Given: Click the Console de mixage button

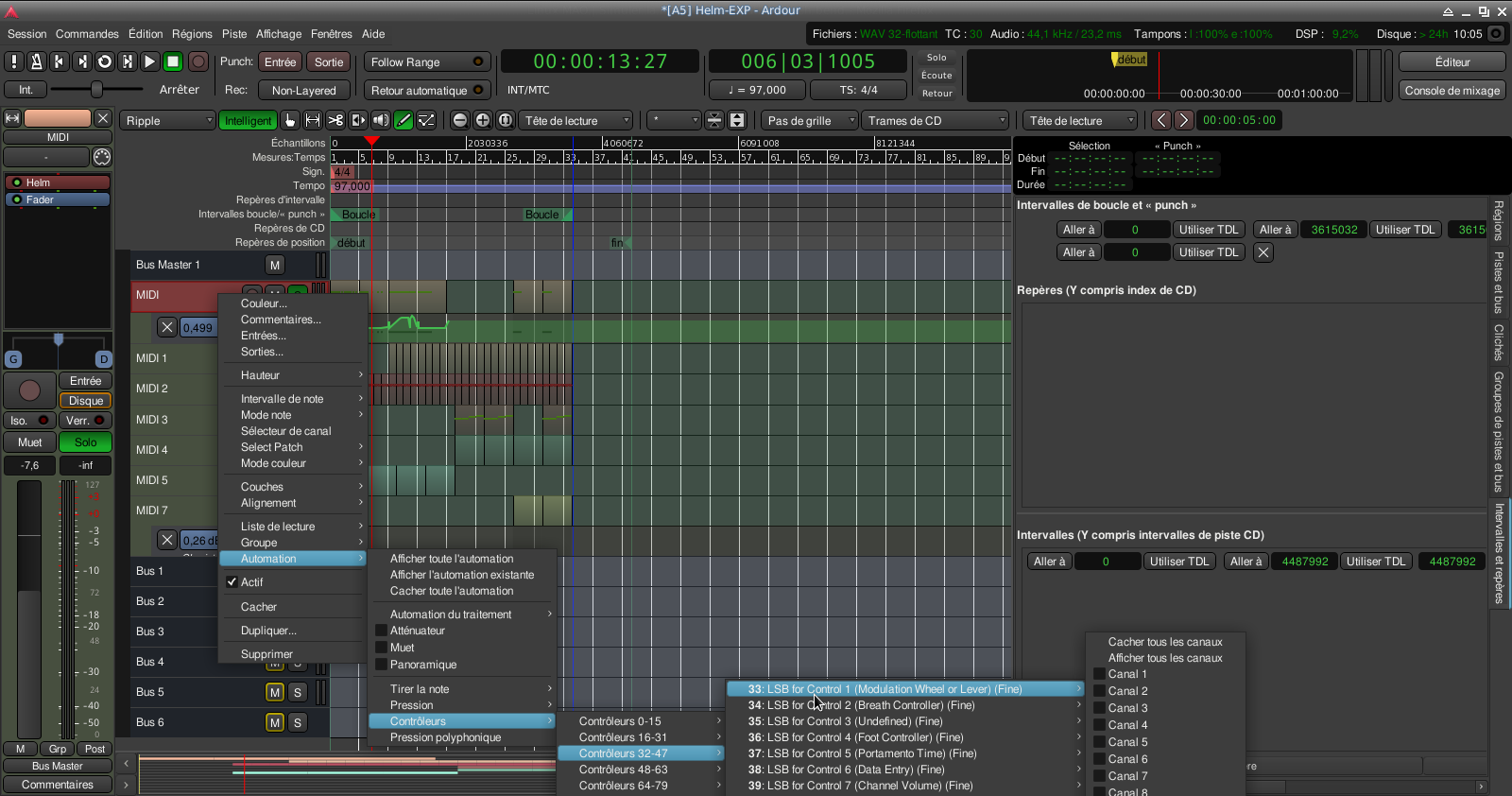Looking at the screenshot, I should coord(1452,91).
